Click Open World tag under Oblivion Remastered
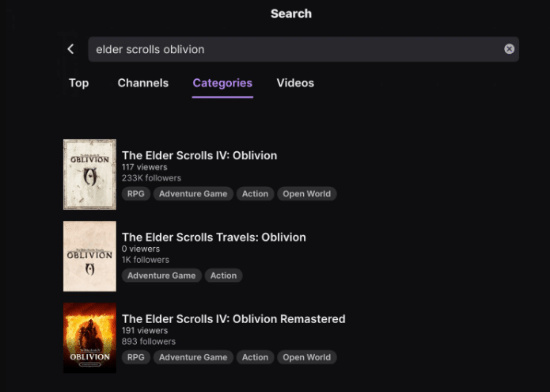The width and height of the screenshot is (550, 392). (x=307, y=357)
